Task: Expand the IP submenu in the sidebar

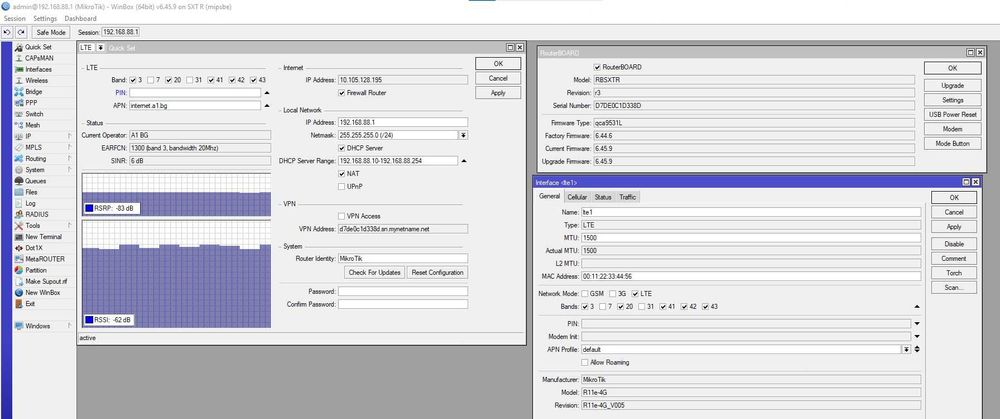Action: (x=70, y=136)
